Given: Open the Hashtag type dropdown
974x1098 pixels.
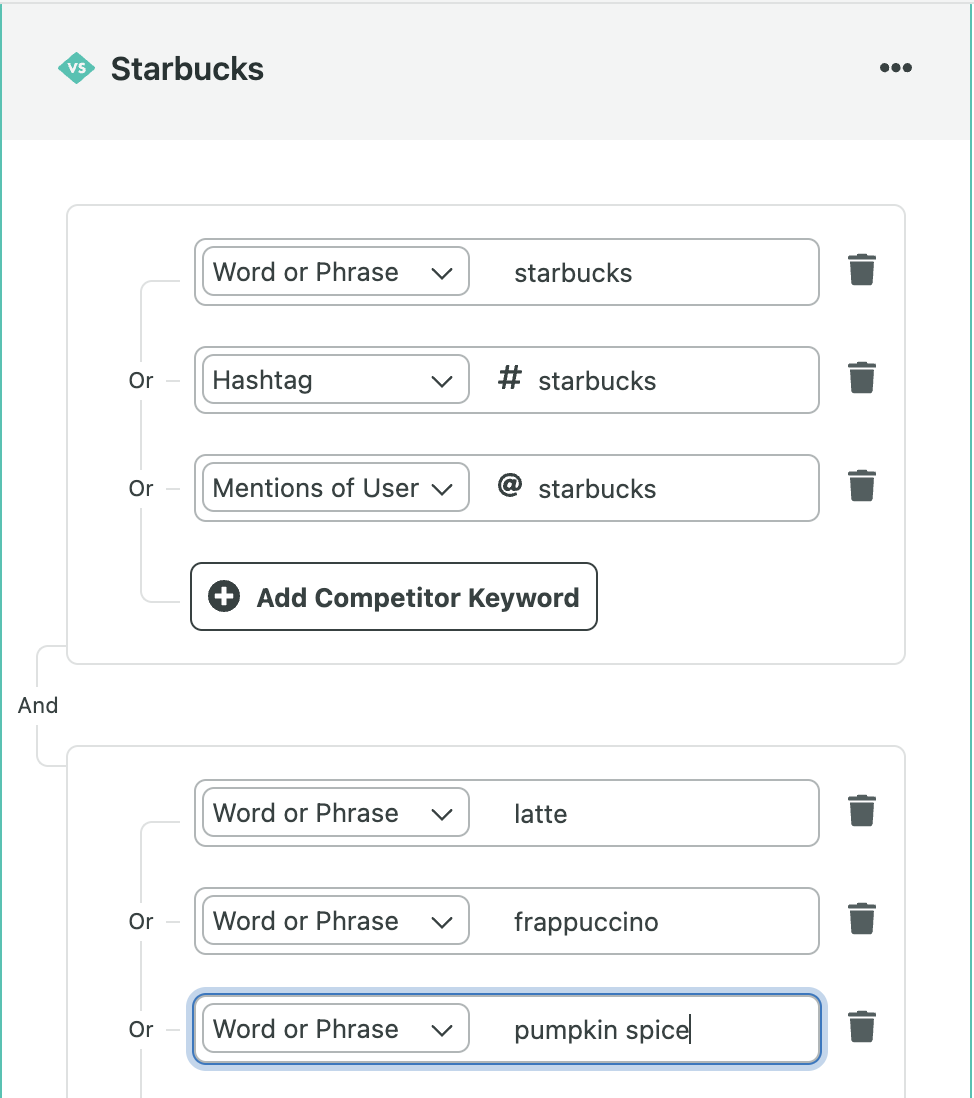Looking at the screenshot, I should point(335,380).
